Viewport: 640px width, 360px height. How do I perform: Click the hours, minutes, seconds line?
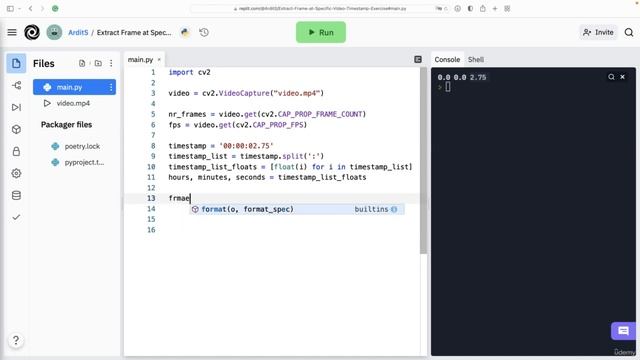[267, 177]
